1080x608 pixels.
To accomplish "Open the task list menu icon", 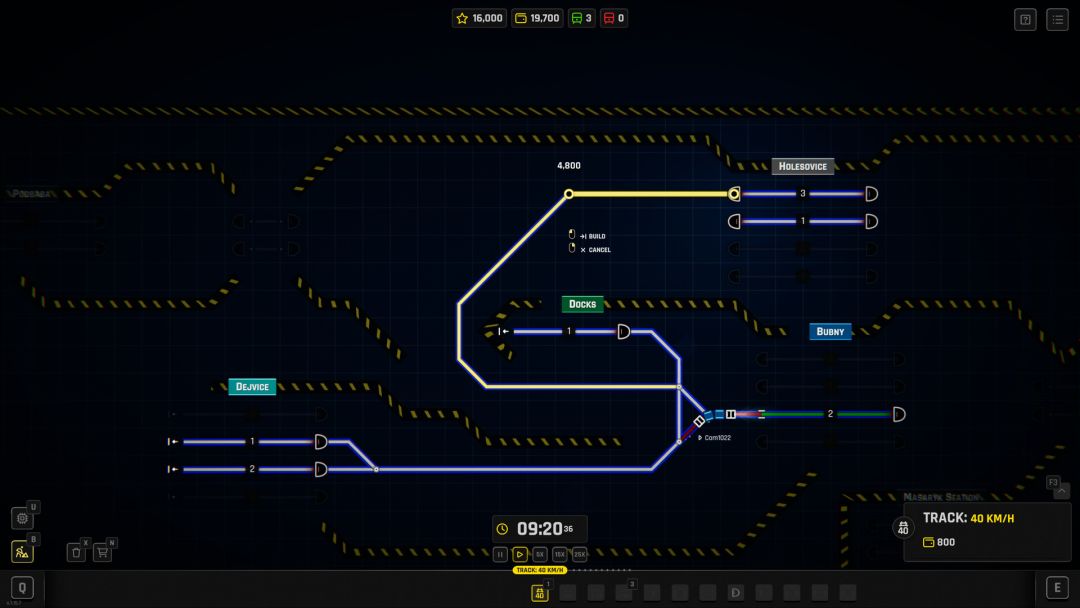I will [x=1057, y=19].
